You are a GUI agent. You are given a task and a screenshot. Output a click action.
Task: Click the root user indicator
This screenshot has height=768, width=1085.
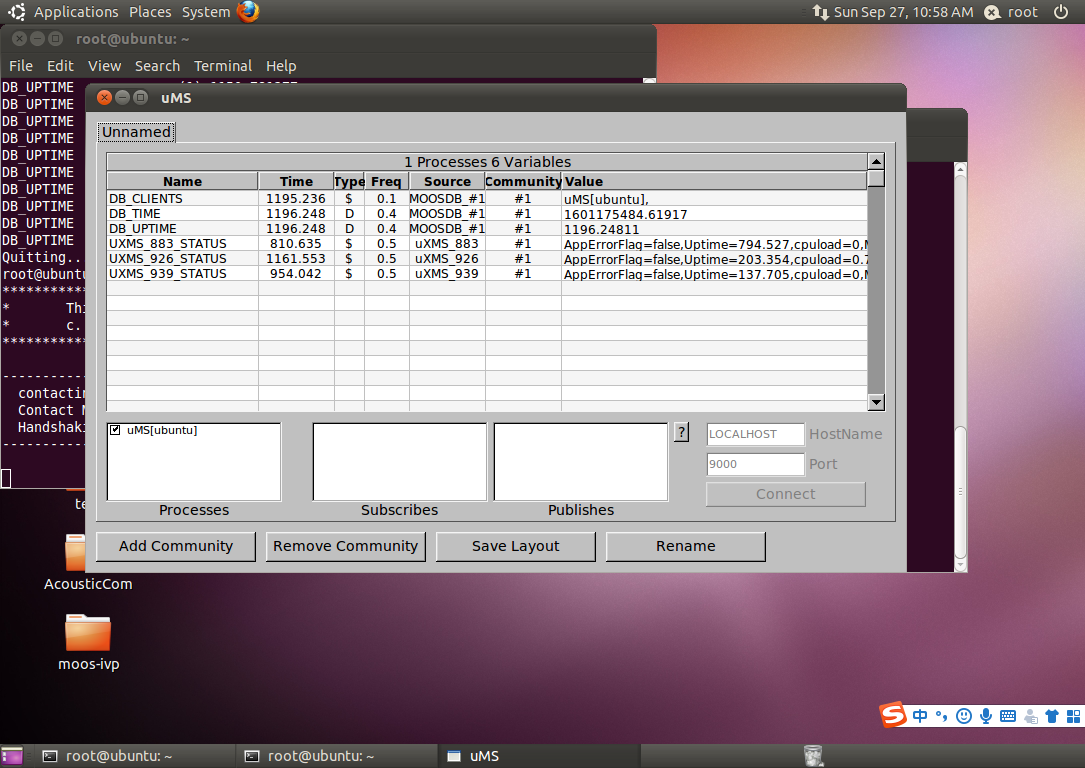pos(1011,12)
